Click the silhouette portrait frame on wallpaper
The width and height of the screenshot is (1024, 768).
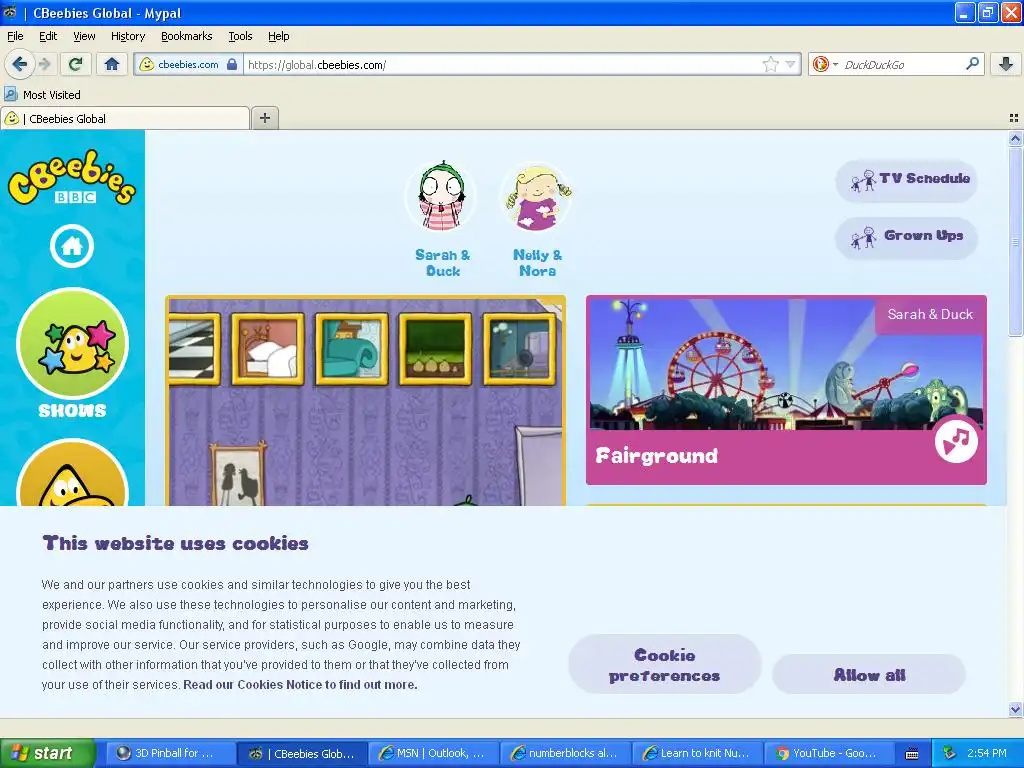pyautogui.click(x=238, y=473)
